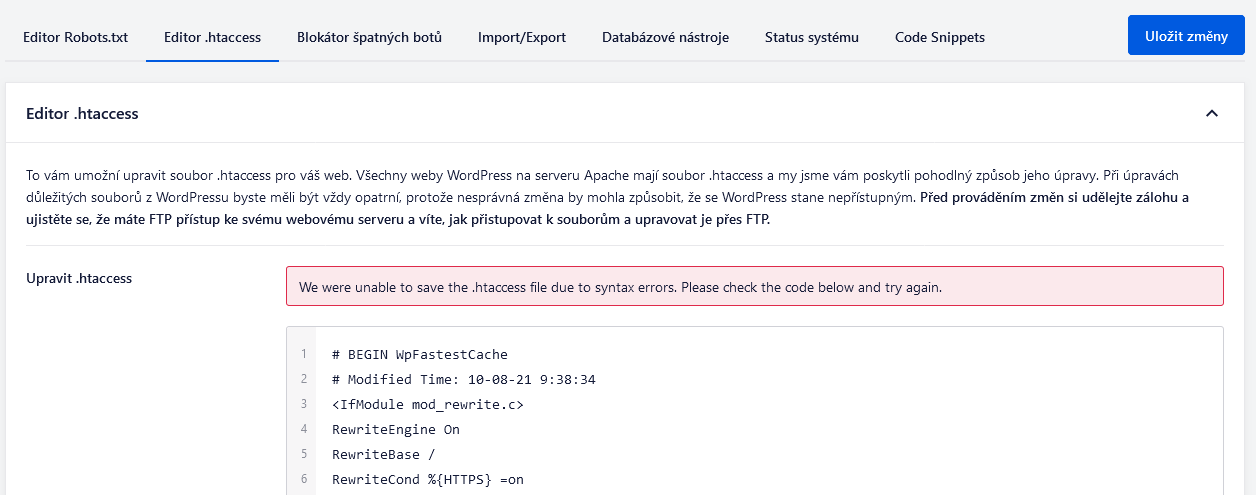The width and height of the screenshot is (1256, 495).
Task: Collapse the Editor .htaccess panel chevron
Action: point(1212,114)
